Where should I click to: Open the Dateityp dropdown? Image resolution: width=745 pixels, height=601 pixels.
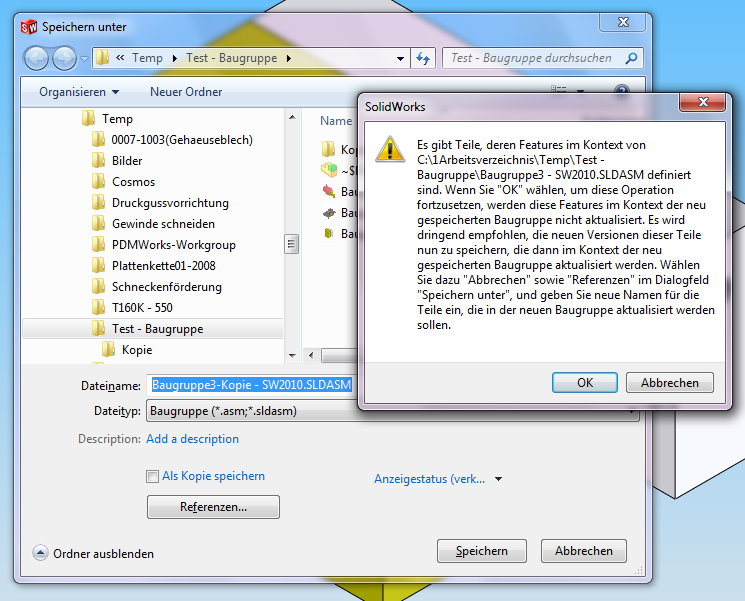point(393,410)
